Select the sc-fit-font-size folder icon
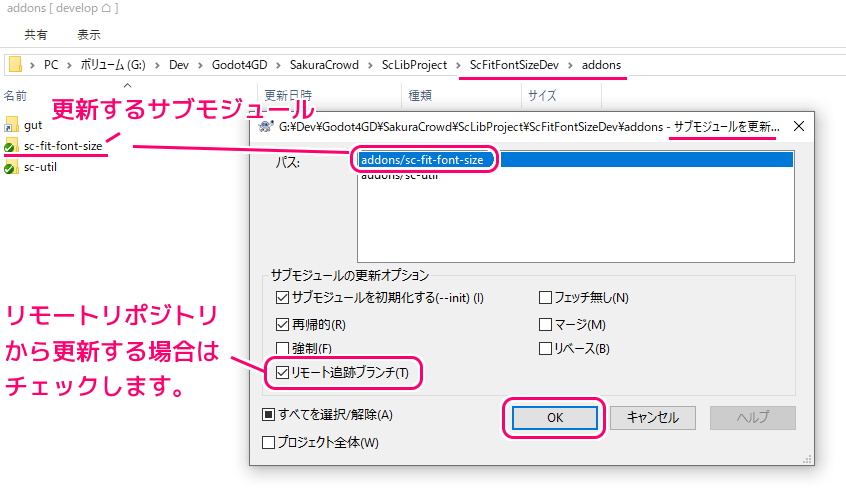The image size is (846, 498). 10,146
